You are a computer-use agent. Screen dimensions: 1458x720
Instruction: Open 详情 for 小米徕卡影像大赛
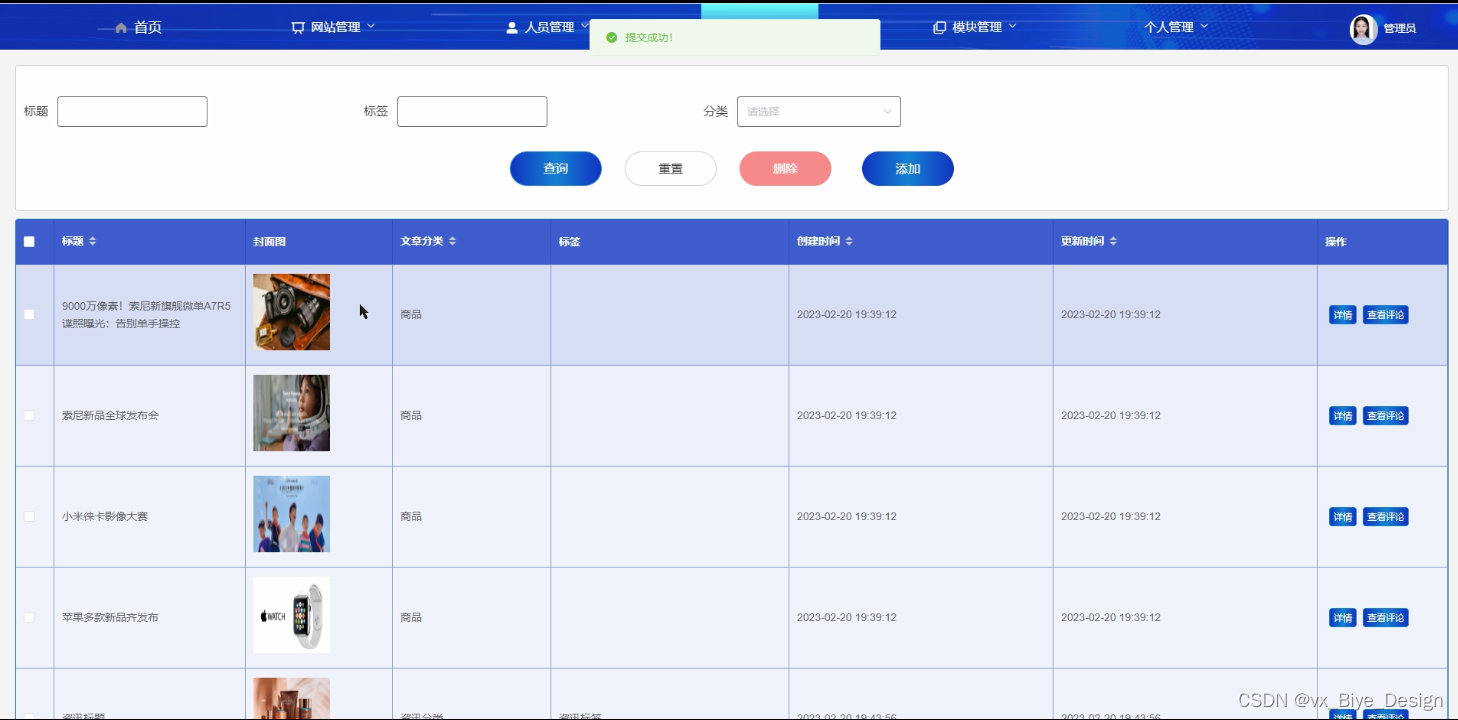(1342, 517)
